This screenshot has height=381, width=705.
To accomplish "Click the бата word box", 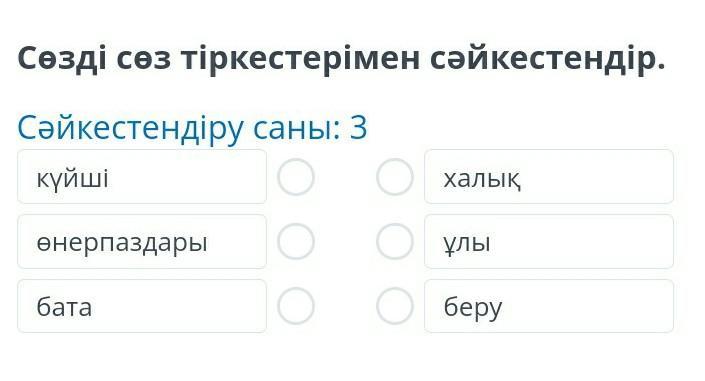I will pos(142,306).
